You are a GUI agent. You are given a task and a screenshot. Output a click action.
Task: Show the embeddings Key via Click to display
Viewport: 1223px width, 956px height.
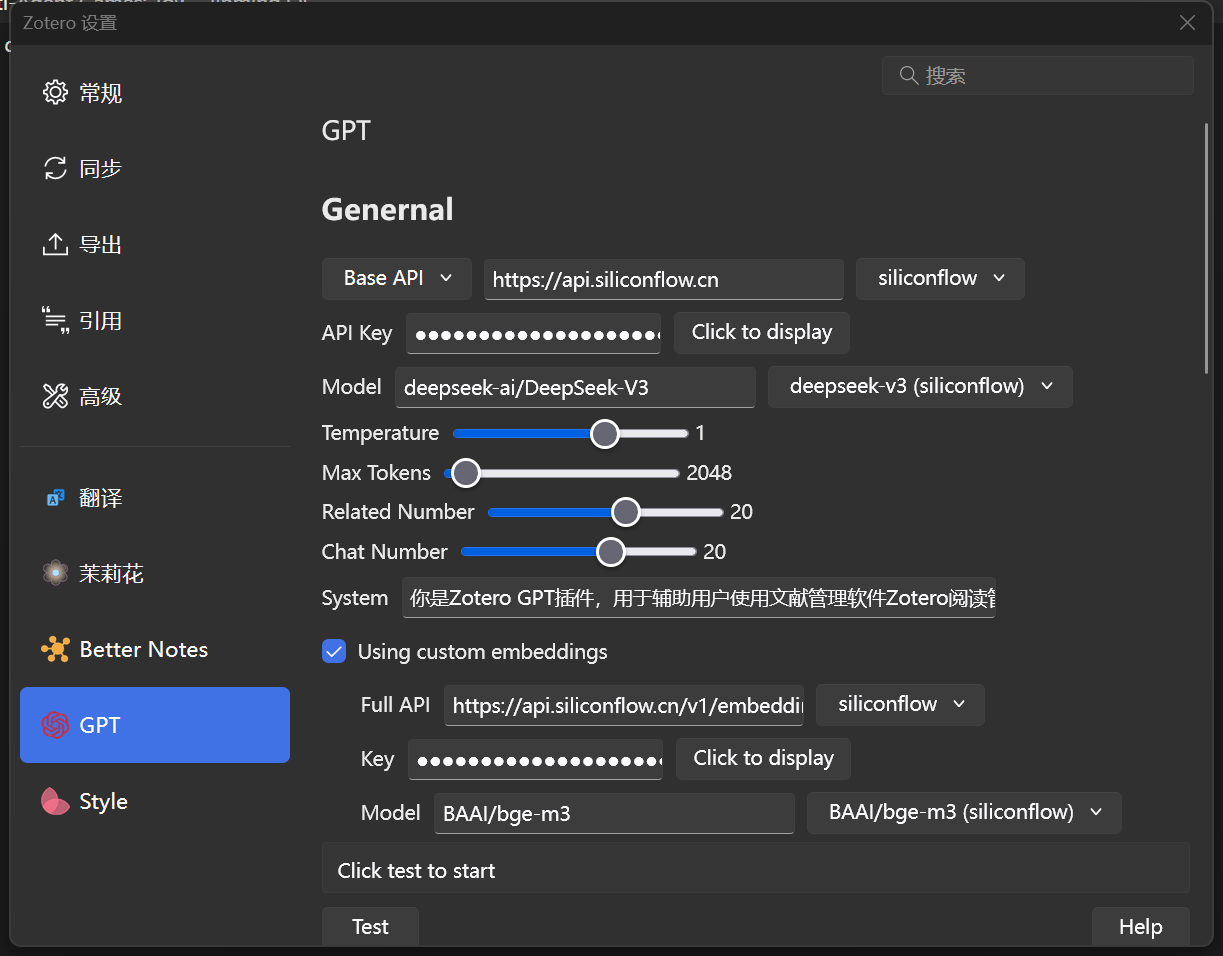[x=763, y=758]
